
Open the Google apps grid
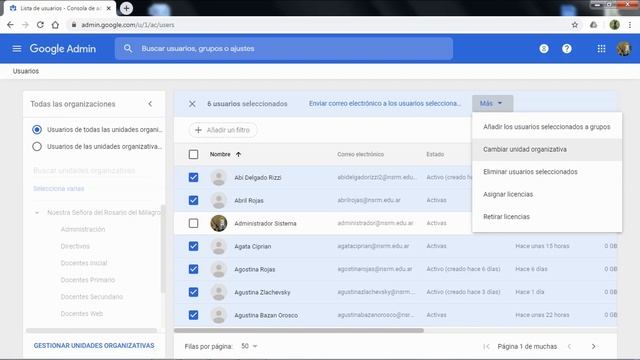click(x=601, y=49)
